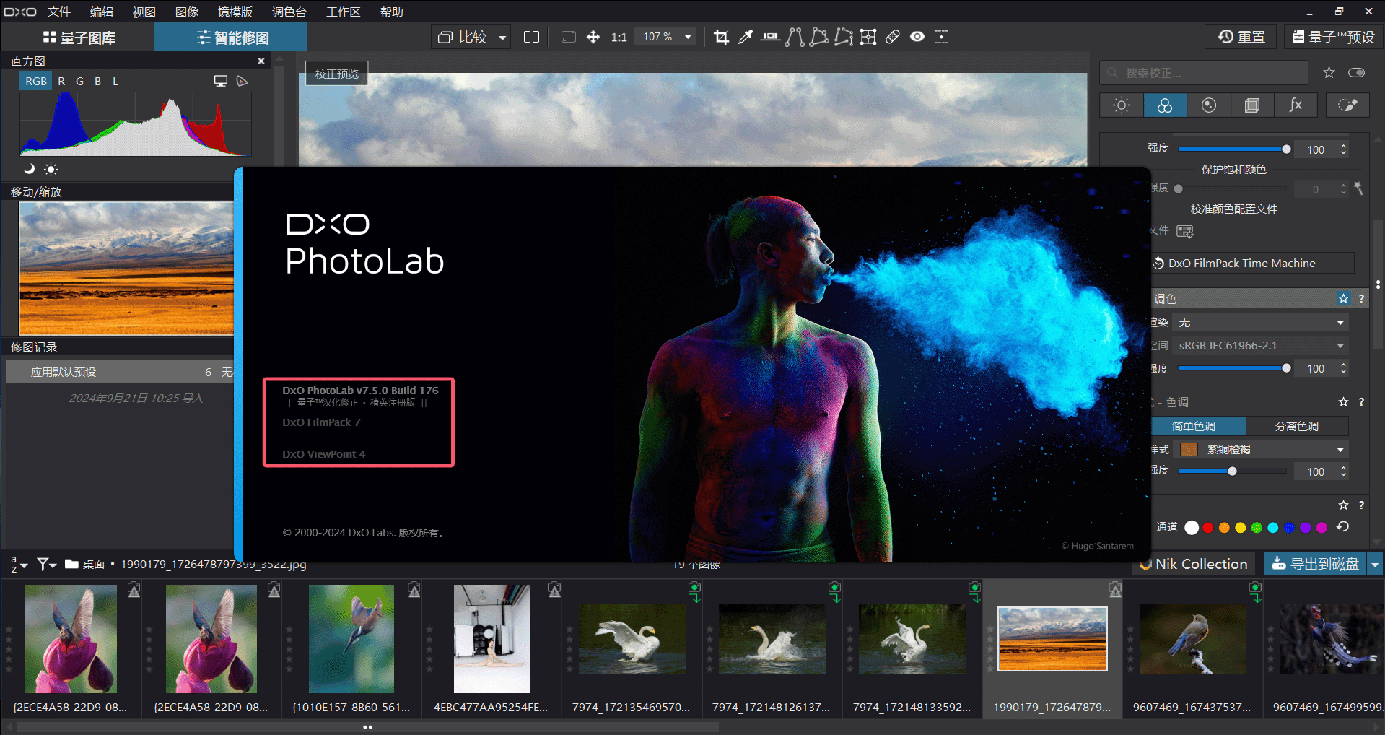Click the 导出到磁盘 export button
Viewport: 1385px width, 735px height.
(1316, 564)
